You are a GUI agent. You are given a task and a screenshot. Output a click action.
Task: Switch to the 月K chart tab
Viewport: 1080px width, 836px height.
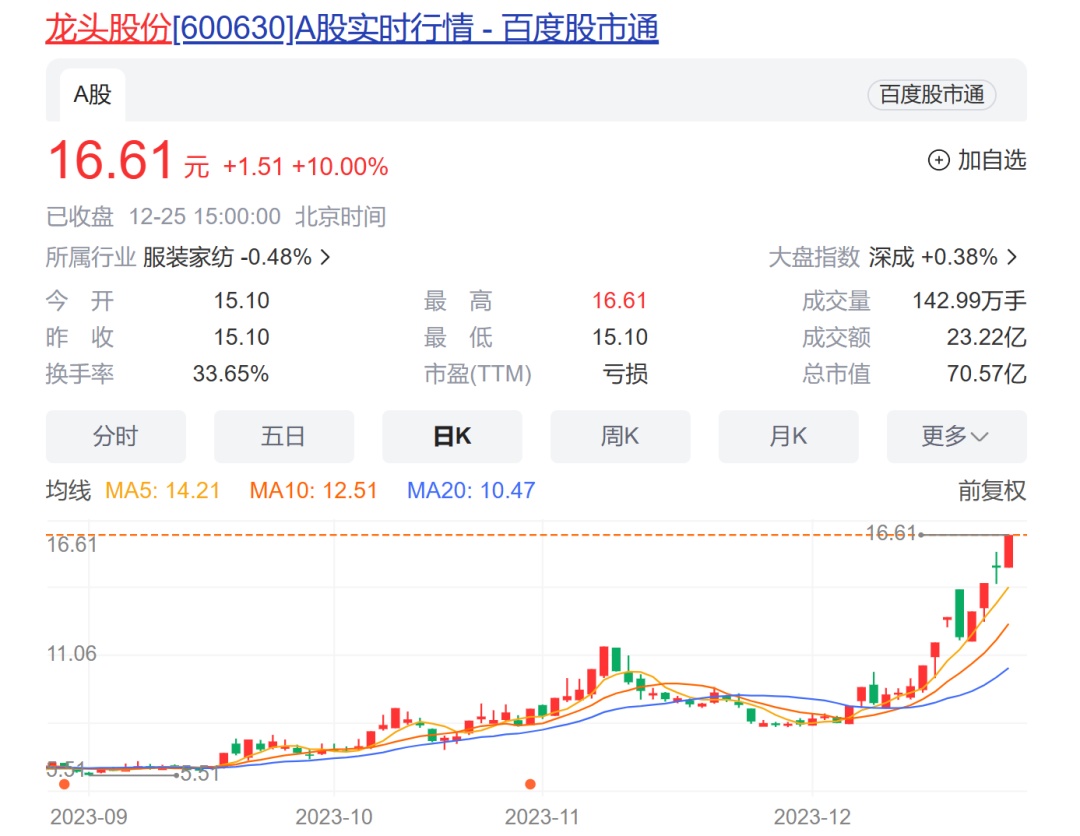click(x=788, y=436)
